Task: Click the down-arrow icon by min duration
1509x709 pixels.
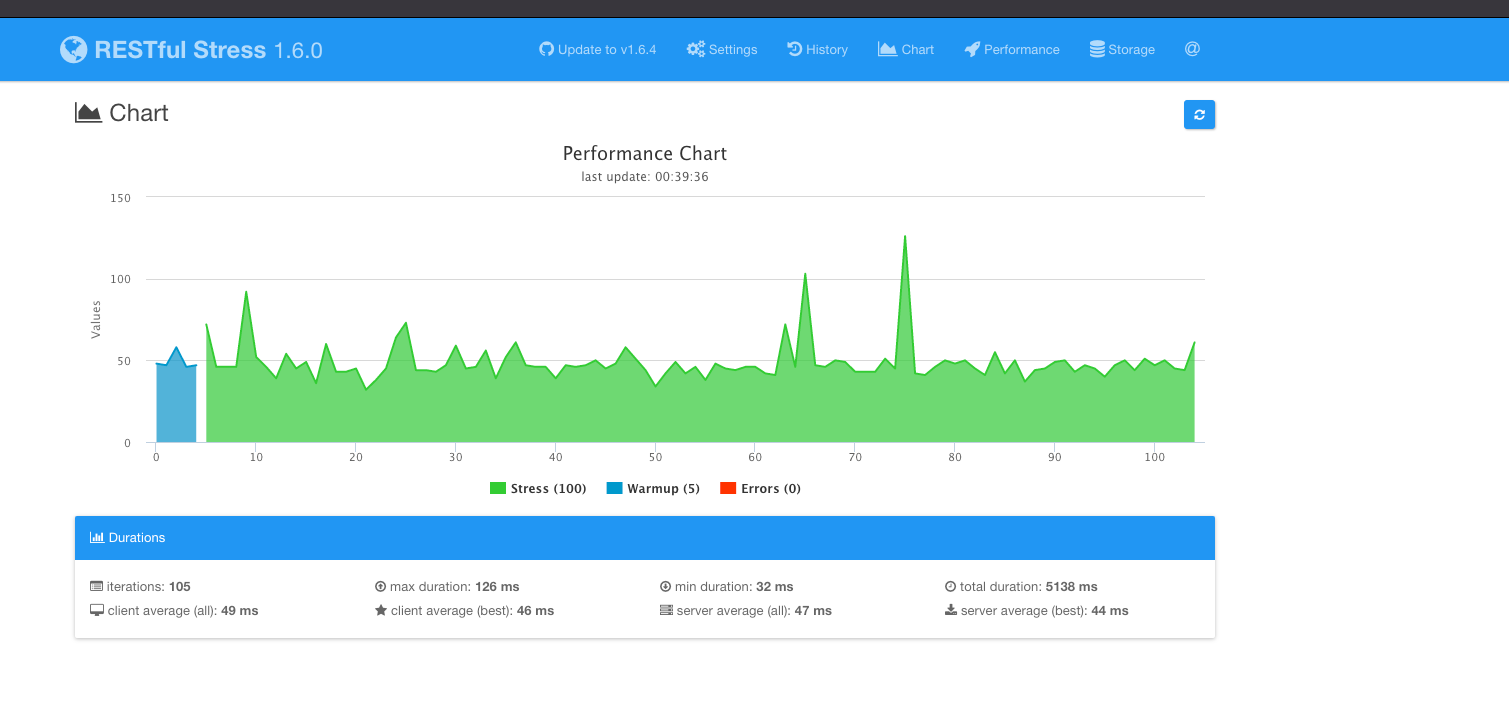Action: pos(666,587)
